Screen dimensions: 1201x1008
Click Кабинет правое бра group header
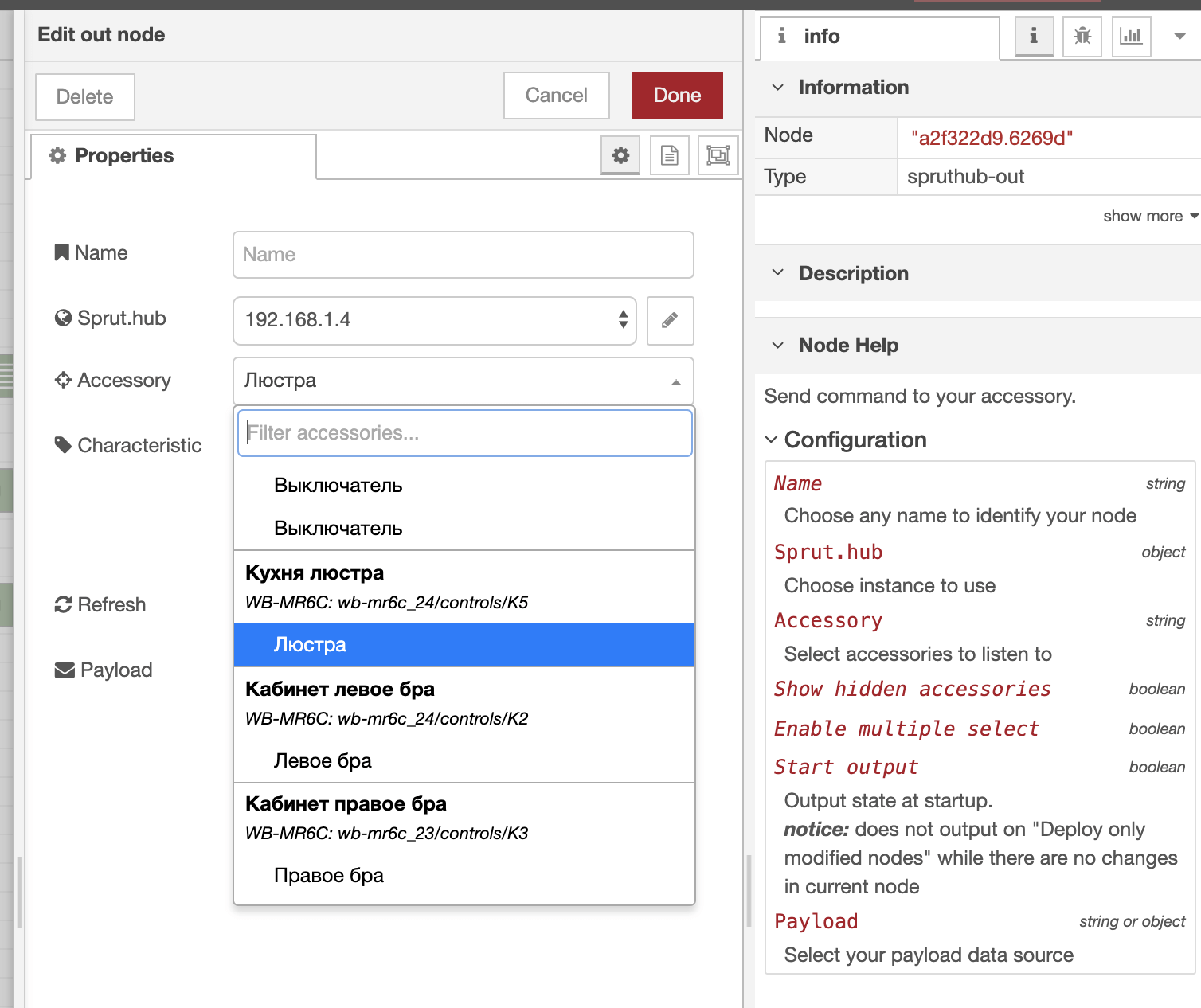[346, 804]
